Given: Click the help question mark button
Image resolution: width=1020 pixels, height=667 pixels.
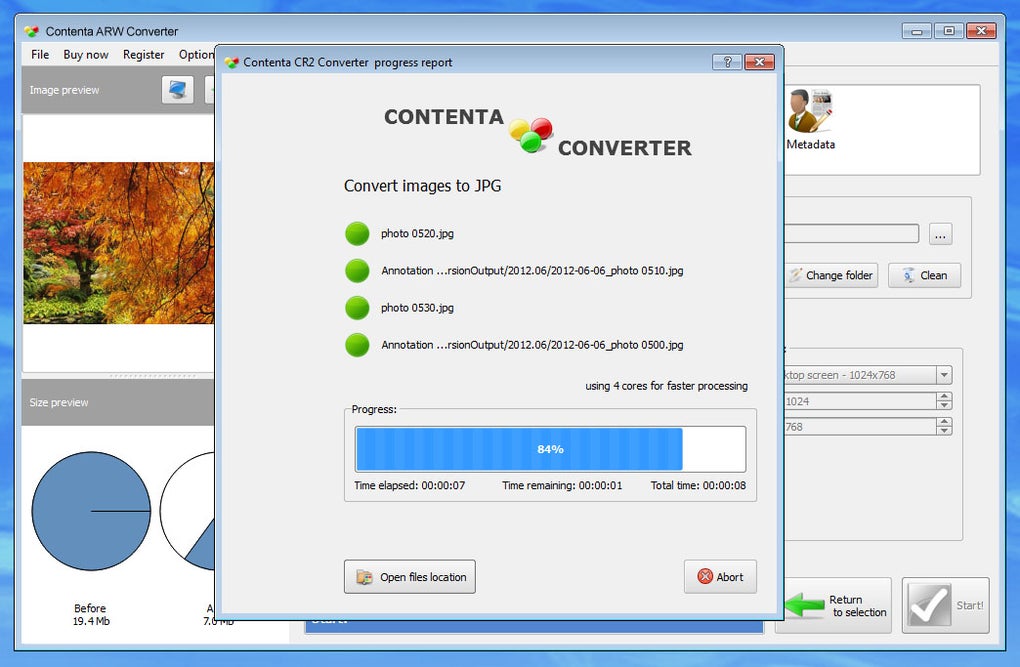Looking at the screenshot, I should pos(727,62).
